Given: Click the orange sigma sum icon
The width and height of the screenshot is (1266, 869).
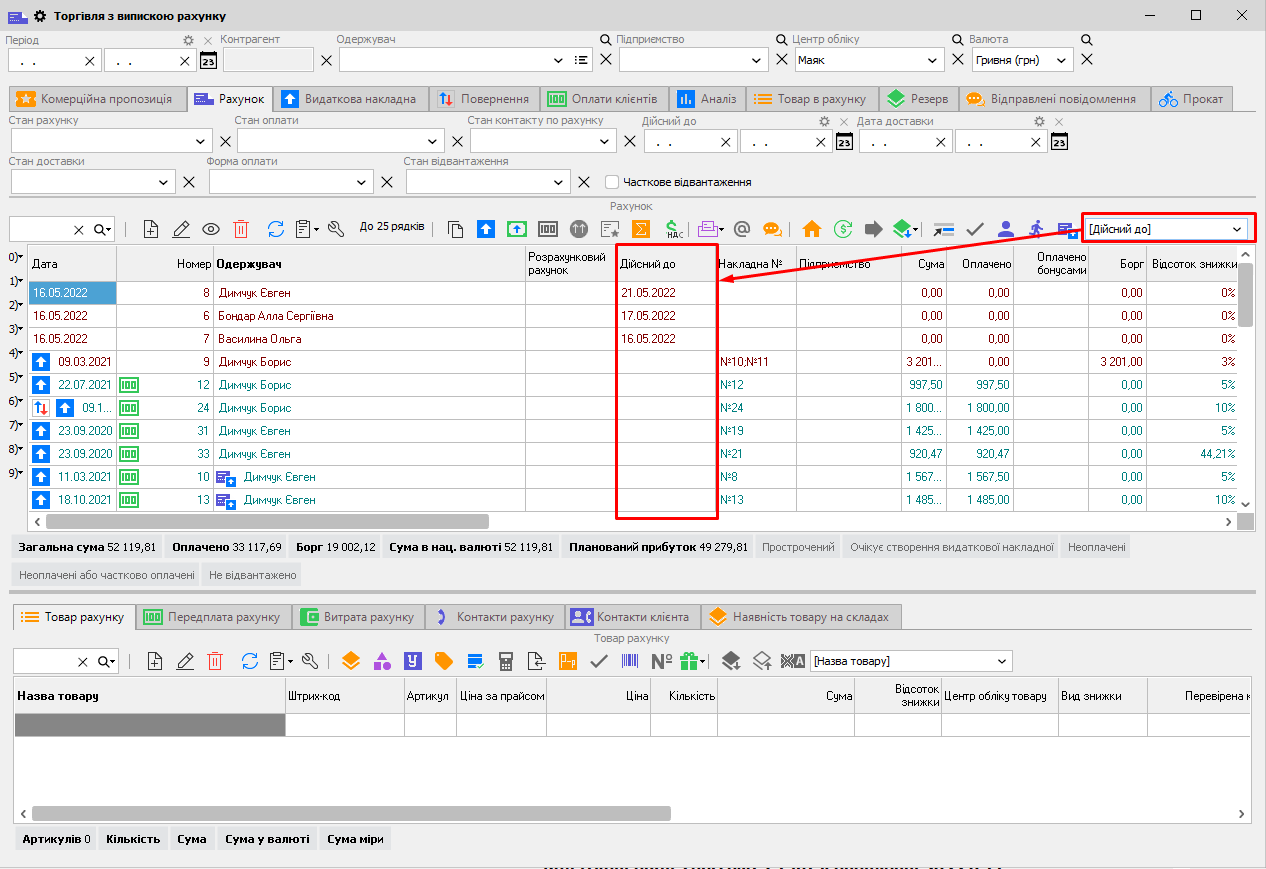Looking at the screenshot, I should [641, 229].
